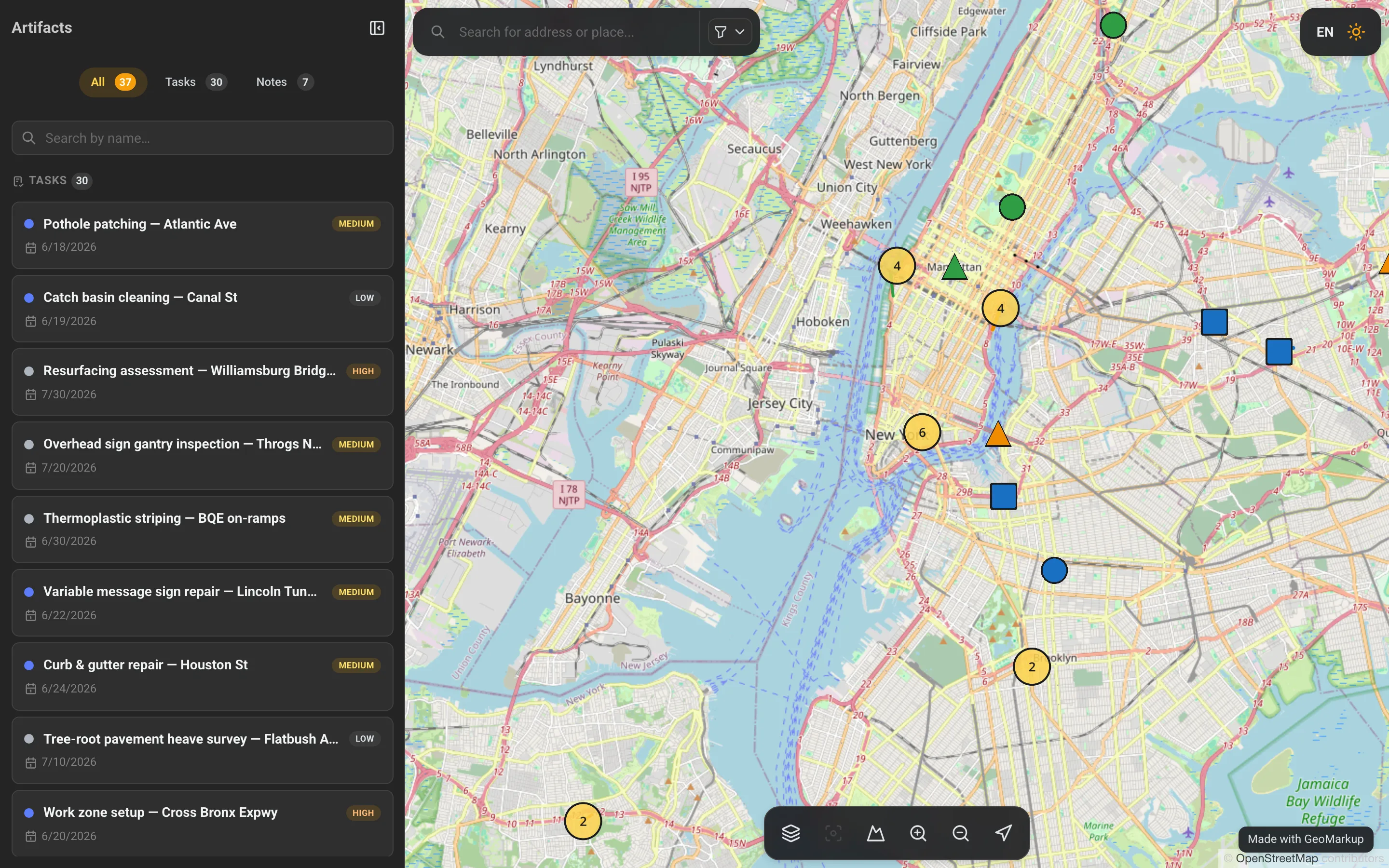Open the map layers menu

[x=790, y=833]
